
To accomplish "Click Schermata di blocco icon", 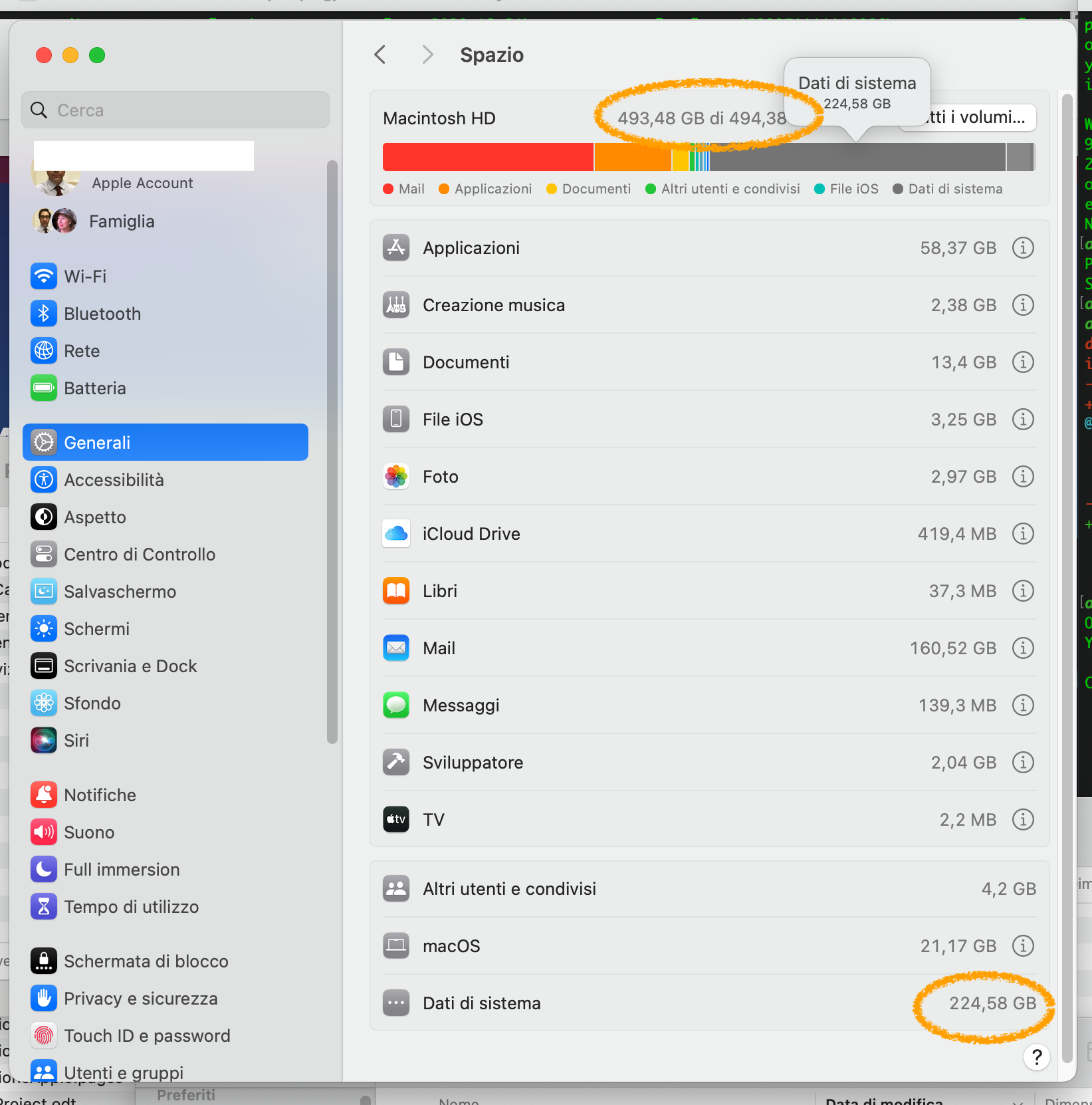I will (44, 961).
